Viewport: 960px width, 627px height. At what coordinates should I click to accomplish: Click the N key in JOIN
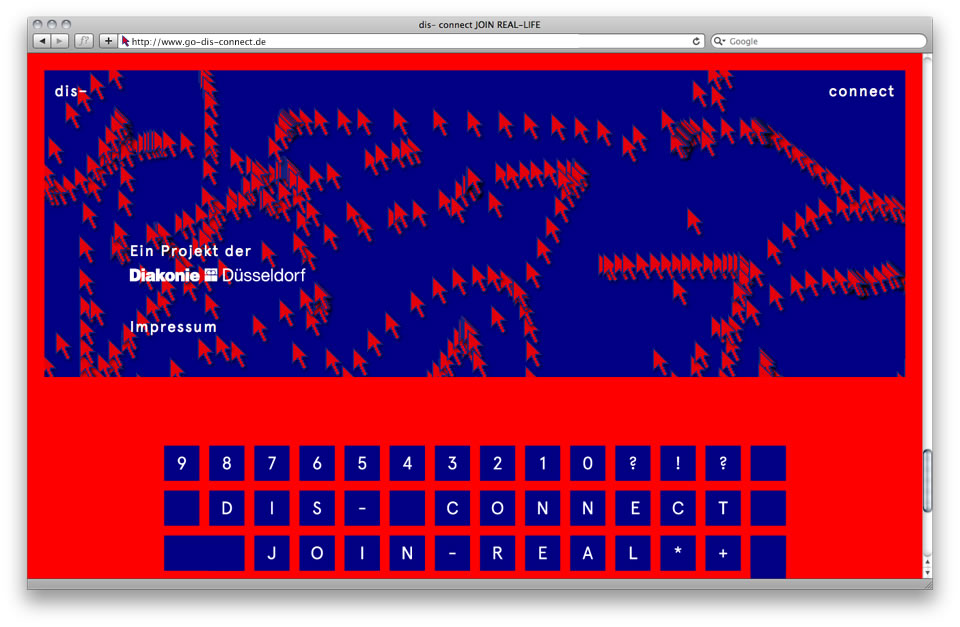click(407, 554)
